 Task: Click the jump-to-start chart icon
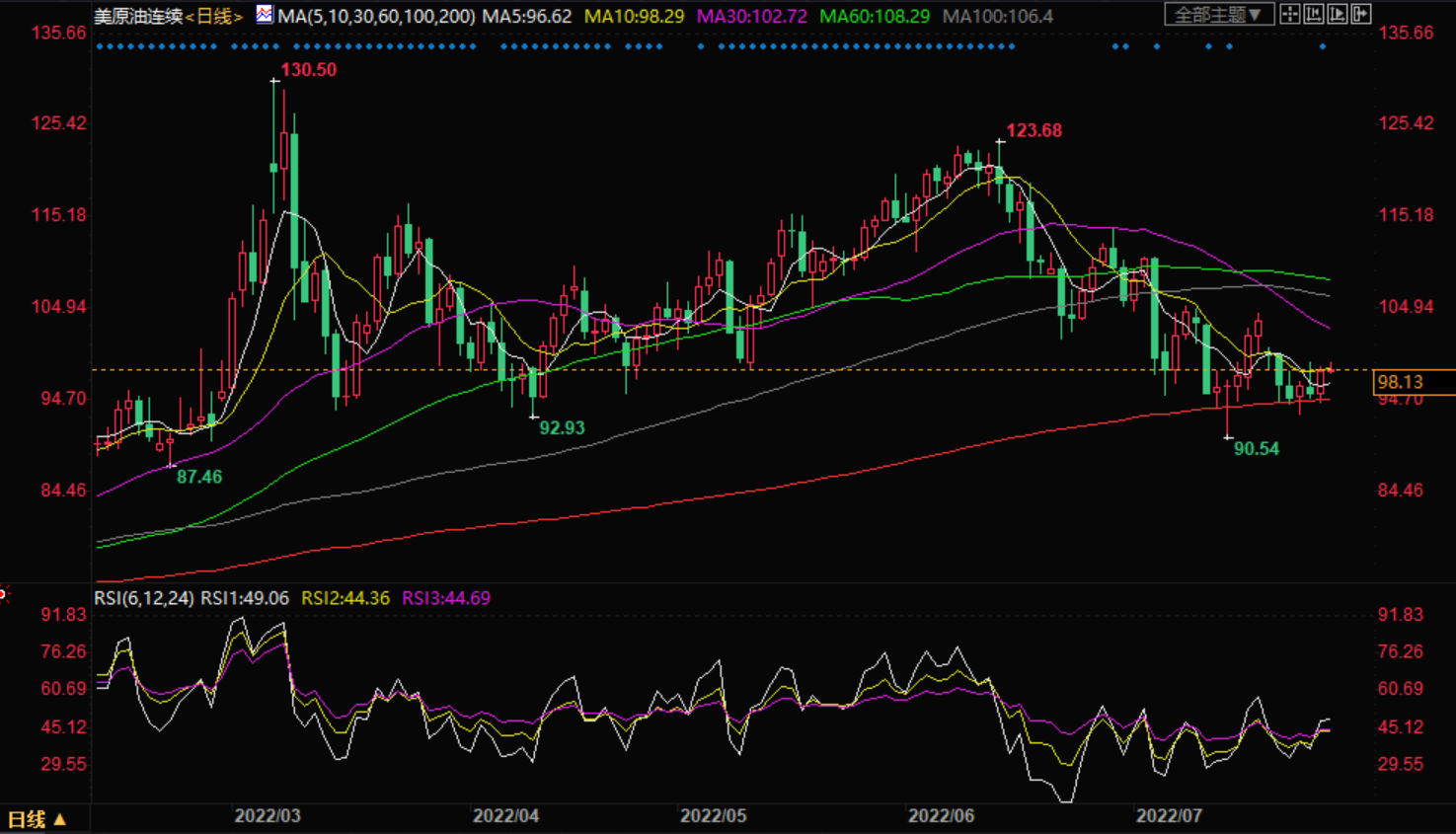click(1314, 15)
